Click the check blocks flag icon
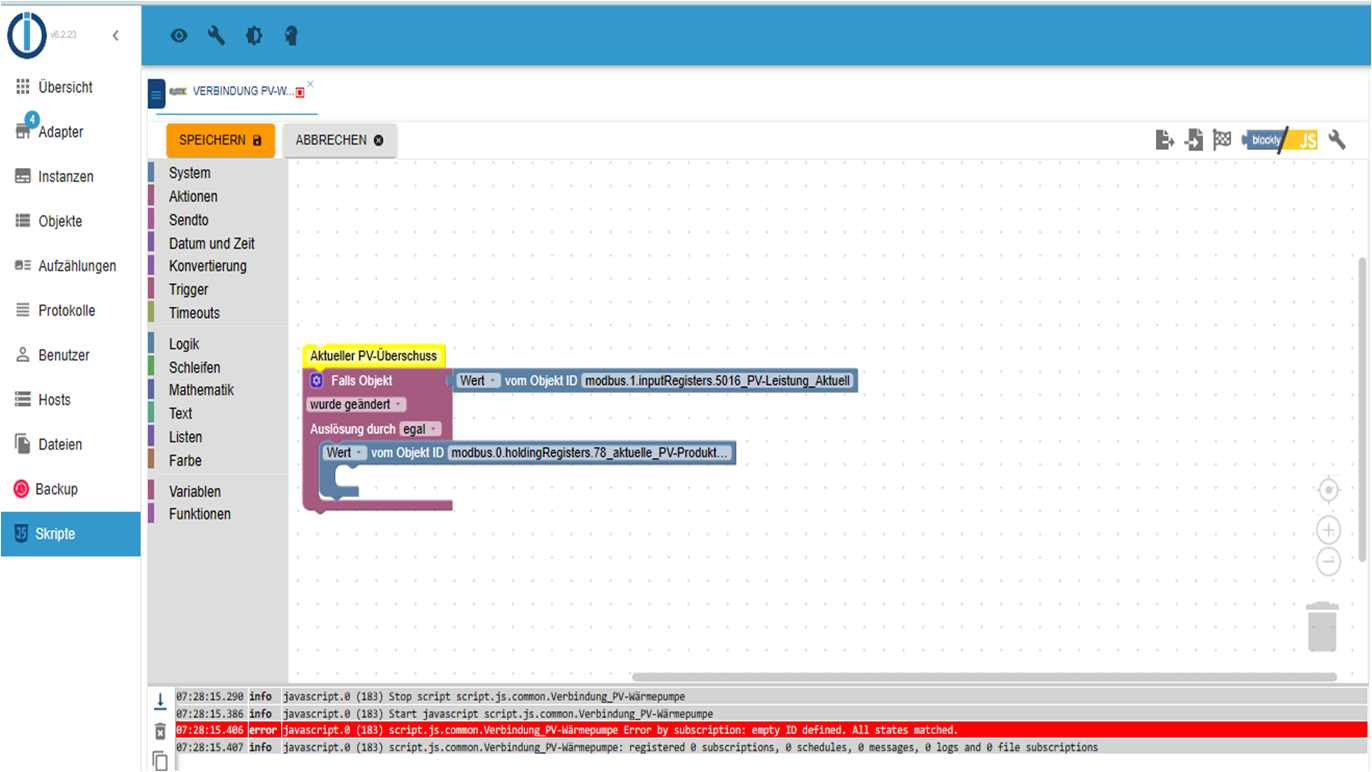This screenshot has height=772, width=1372. (1222, 140)
